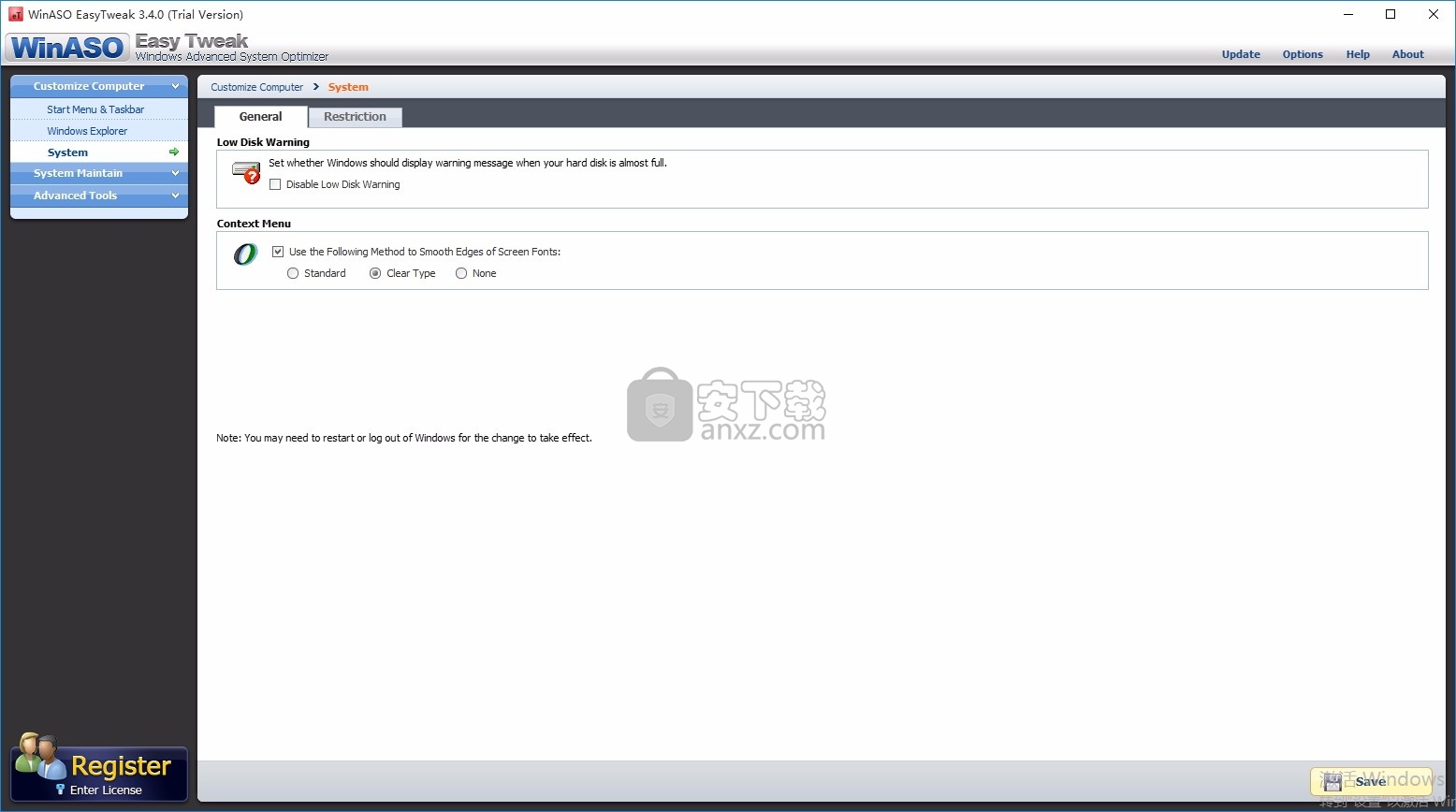Switch to the Restriction tab
Viewport: 1456px width, 812px height.
point(355,117)
